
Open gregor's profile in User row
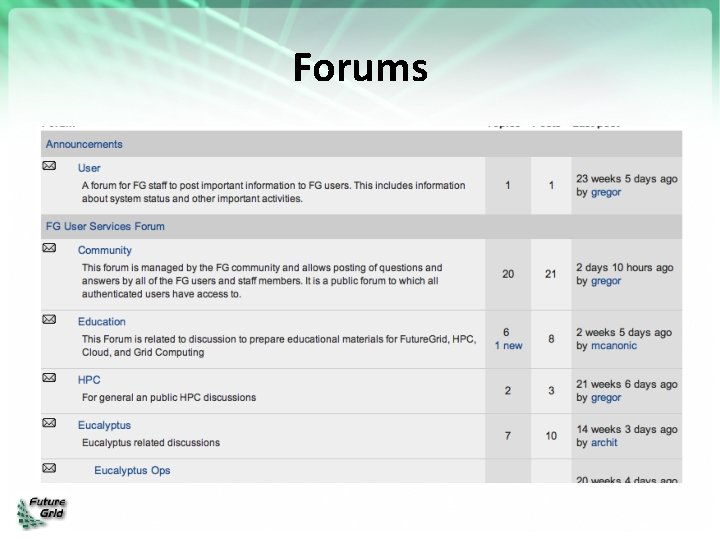point(606,193)
